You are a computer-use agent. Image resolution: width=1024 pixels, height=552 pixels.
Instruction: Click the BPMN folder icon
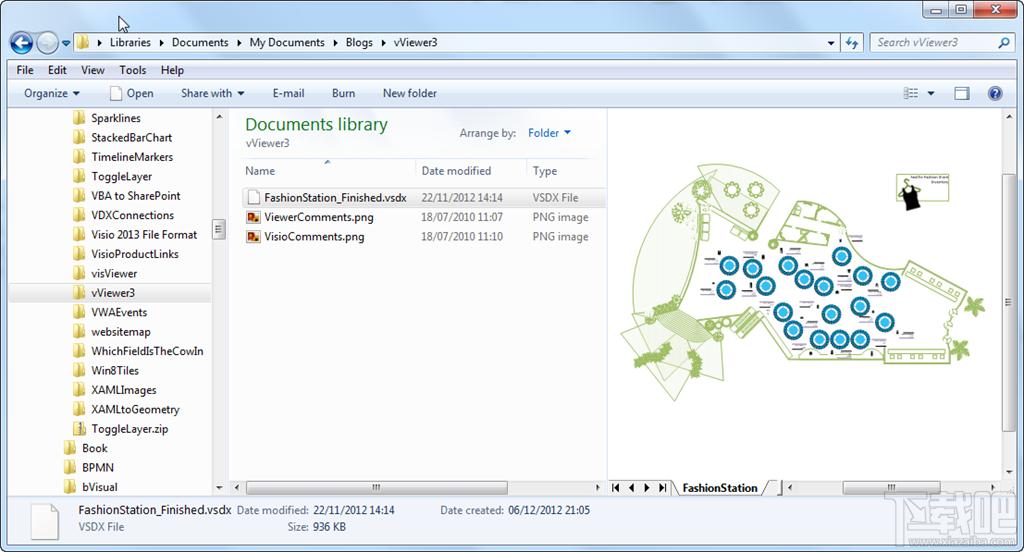tap(70, 467)
